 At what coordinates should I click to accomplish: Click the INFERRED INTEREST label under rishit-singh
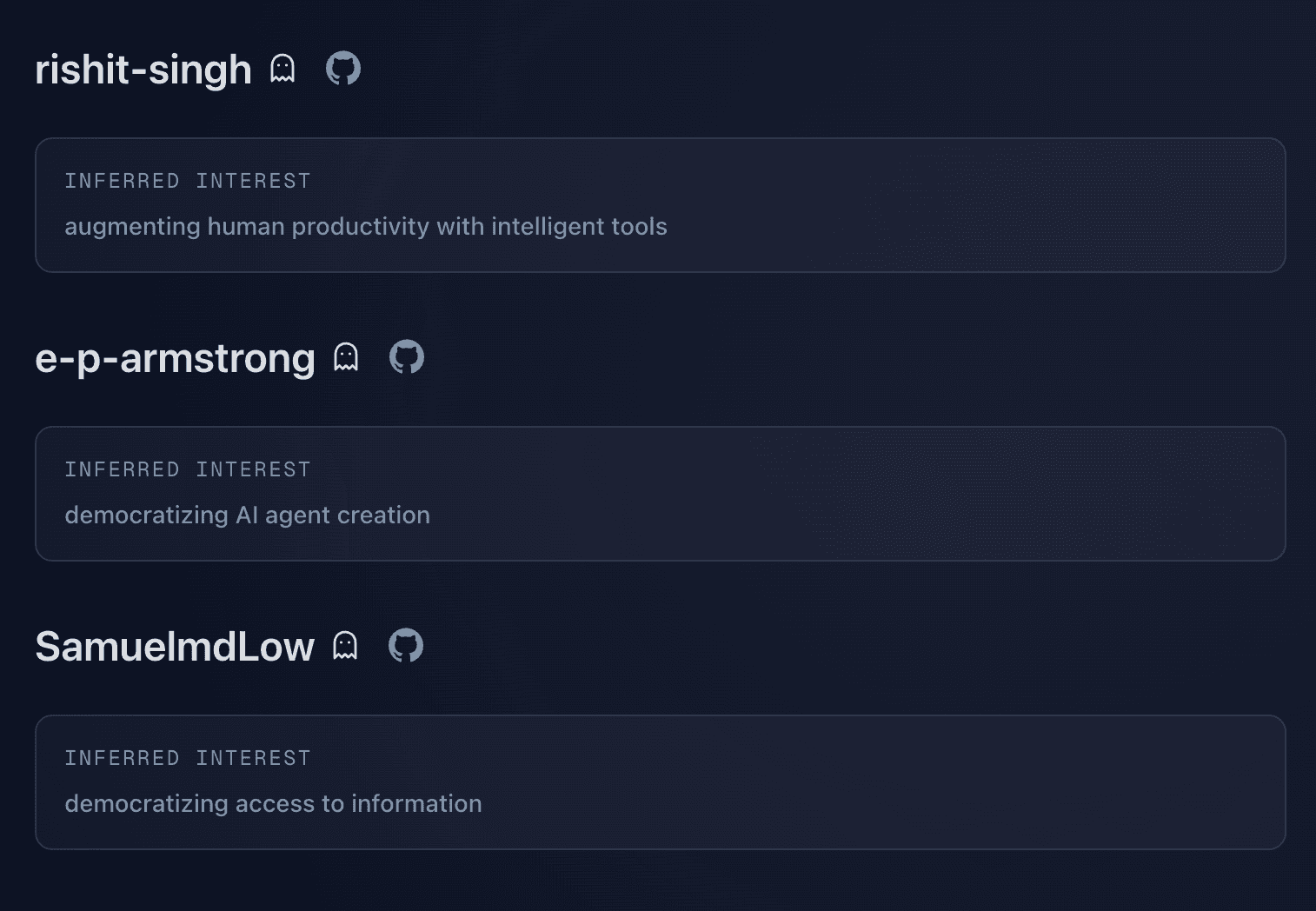tap(187, 181)
